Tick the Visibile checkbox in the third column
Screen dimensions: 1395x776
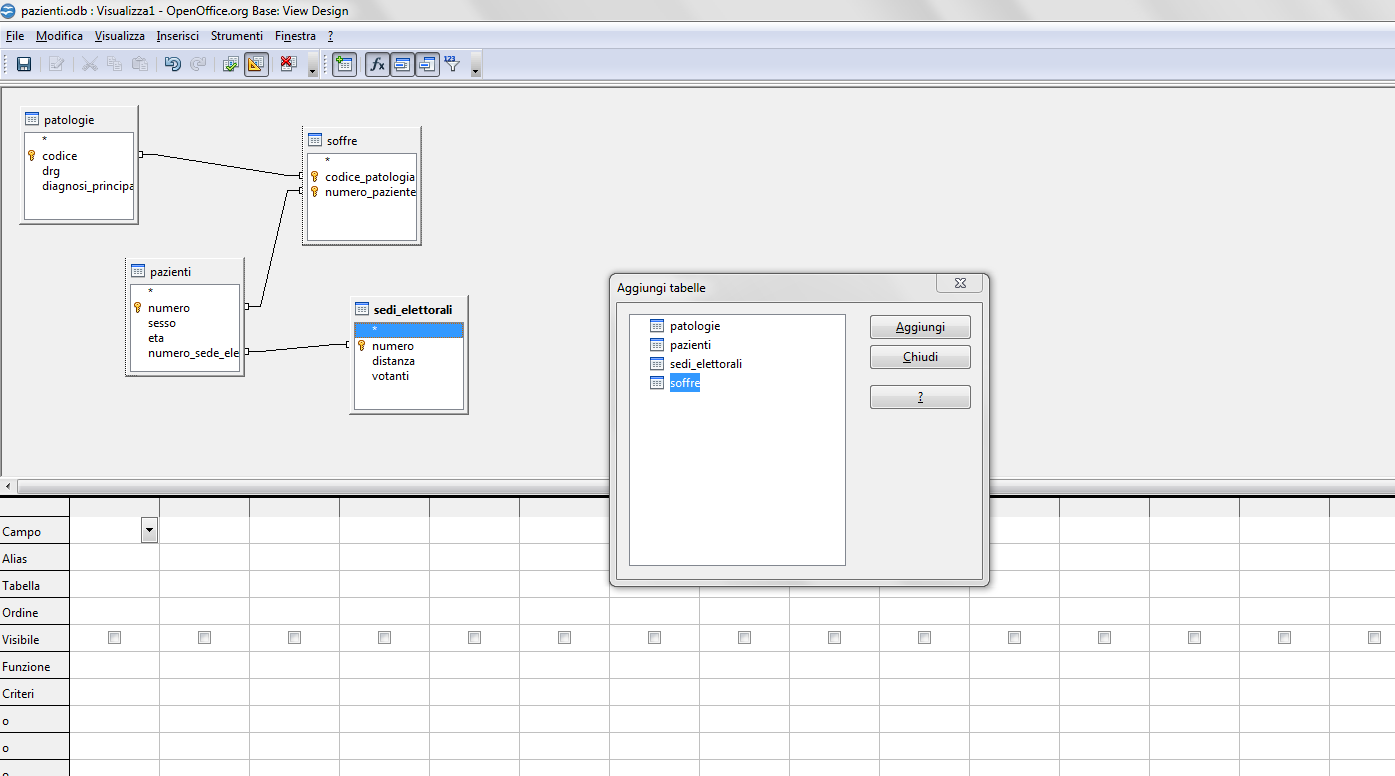click(x=294, y=638)
